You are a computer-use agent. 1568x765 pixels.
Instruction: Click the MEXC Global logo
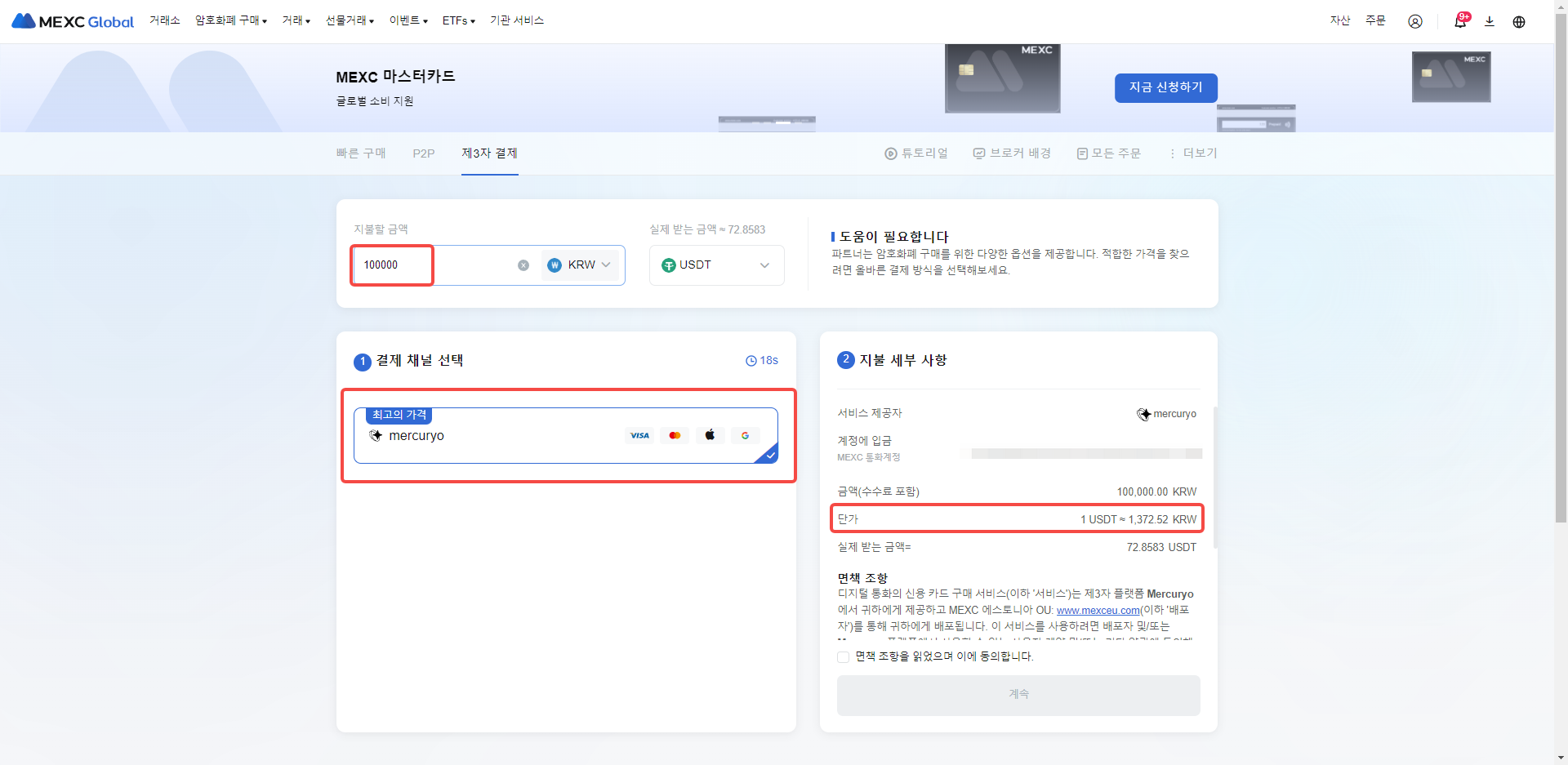(x=73, y=21)
